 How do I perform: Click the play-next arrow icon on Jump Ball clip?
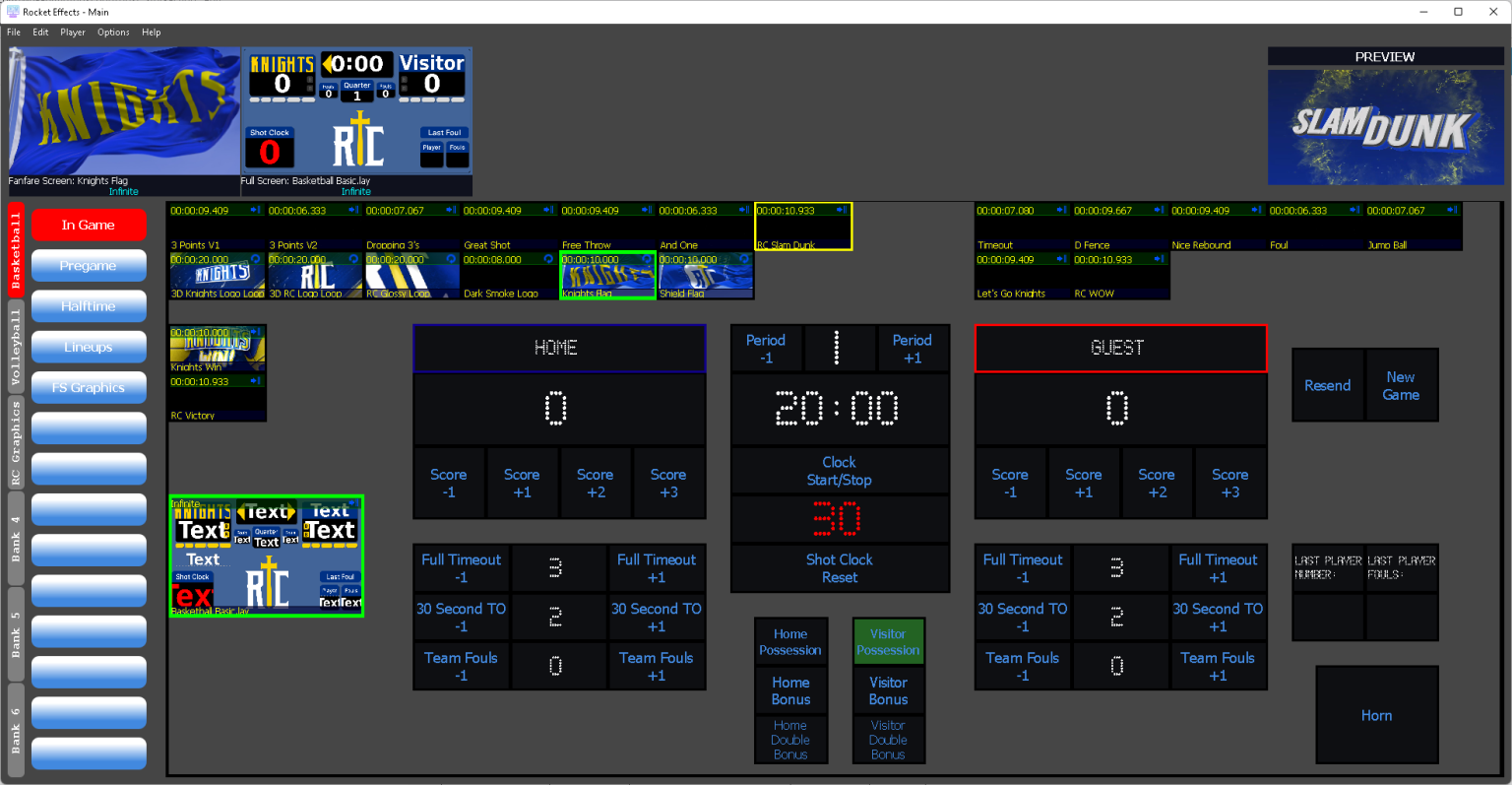point(1453,209)
